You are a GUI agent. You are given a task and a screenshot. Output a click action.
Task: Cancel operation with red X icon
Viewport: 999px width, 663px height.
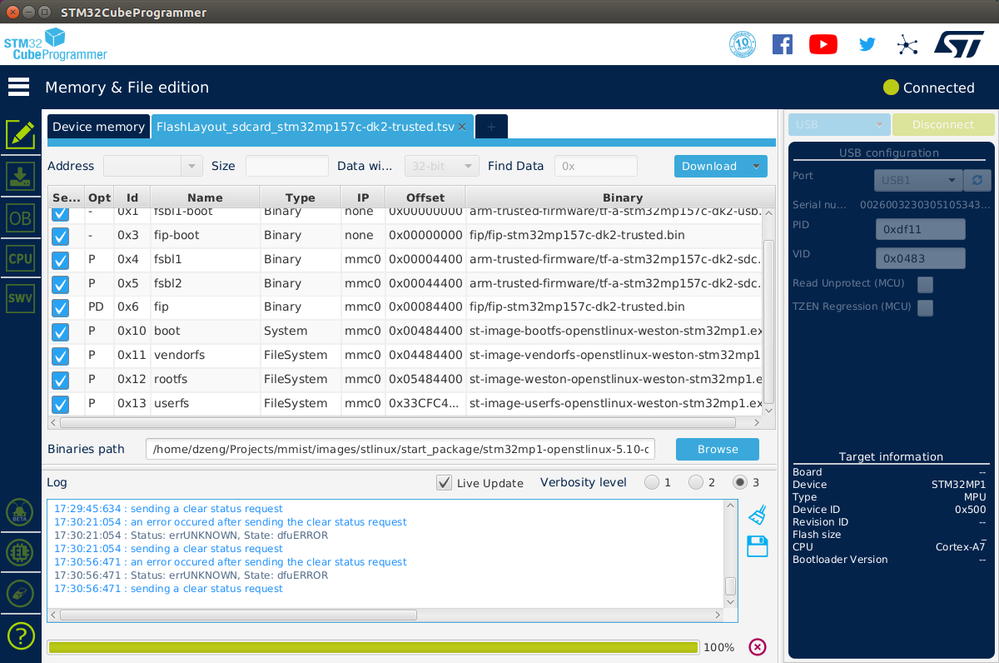pyautogui.click(x=757, y=647)
